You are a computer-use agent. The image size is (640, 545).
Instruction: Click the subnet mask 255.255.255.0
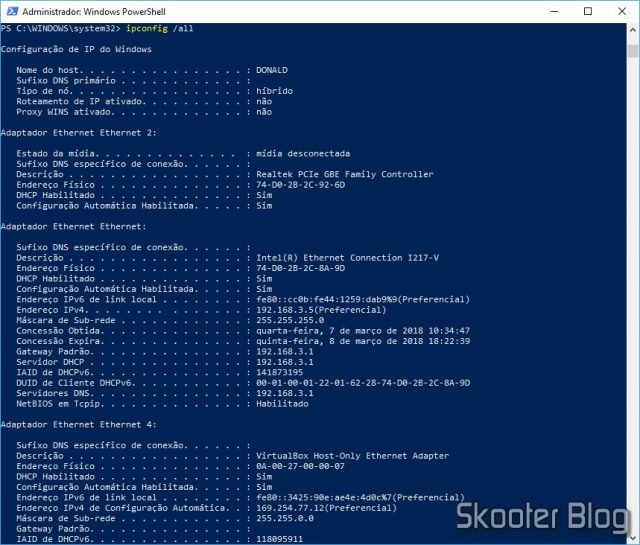[290, 320]
